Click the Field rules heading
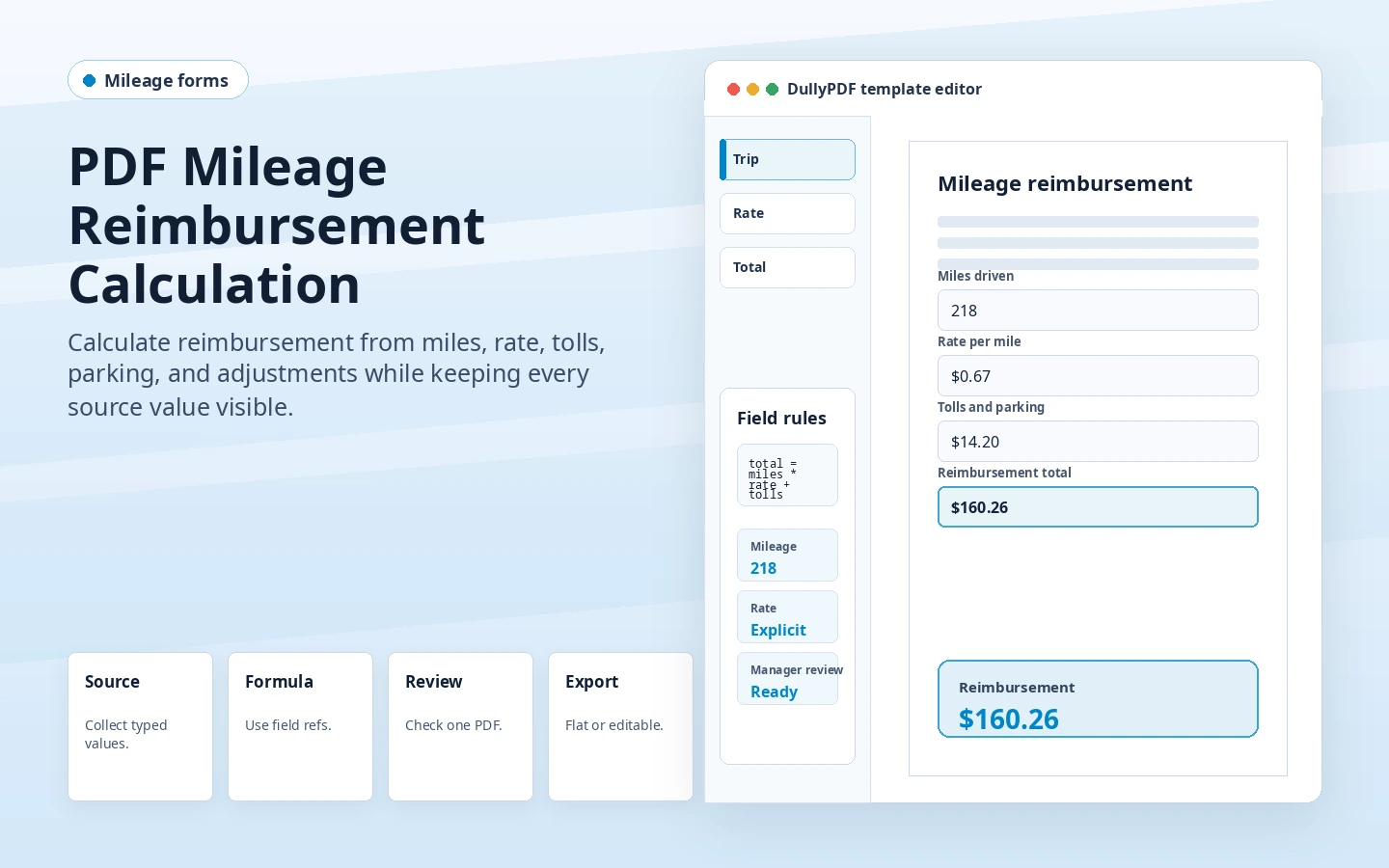This screenshot has height=868, width=1389. pos(781,419)
